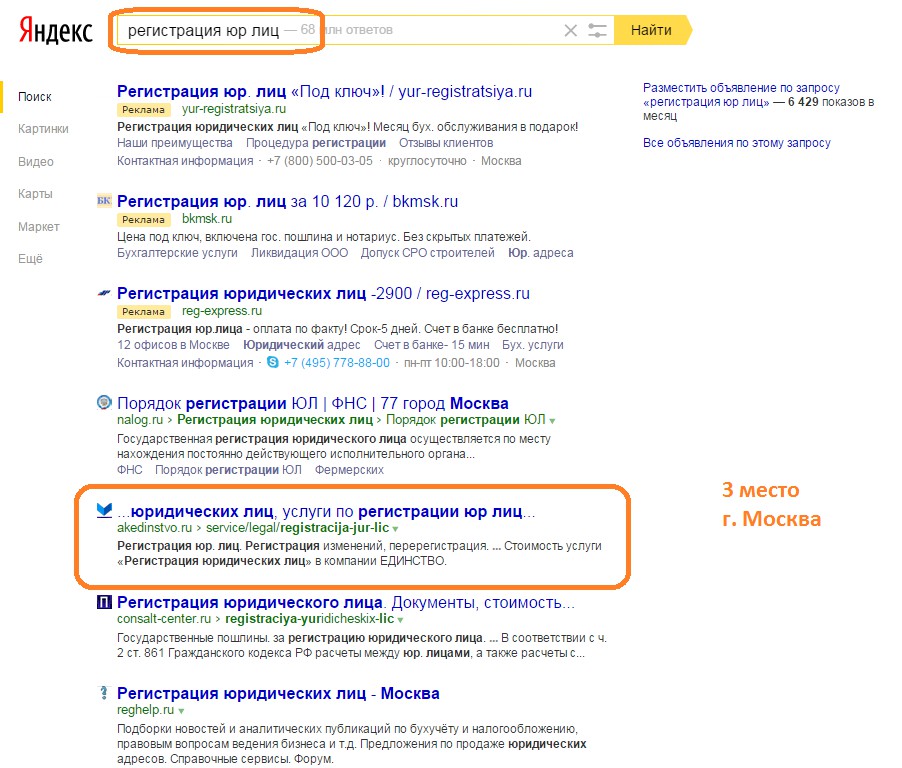Click the akedinstvo.ru favicon
This screenshot has height=768, width=902.
[x=104, y=510]
